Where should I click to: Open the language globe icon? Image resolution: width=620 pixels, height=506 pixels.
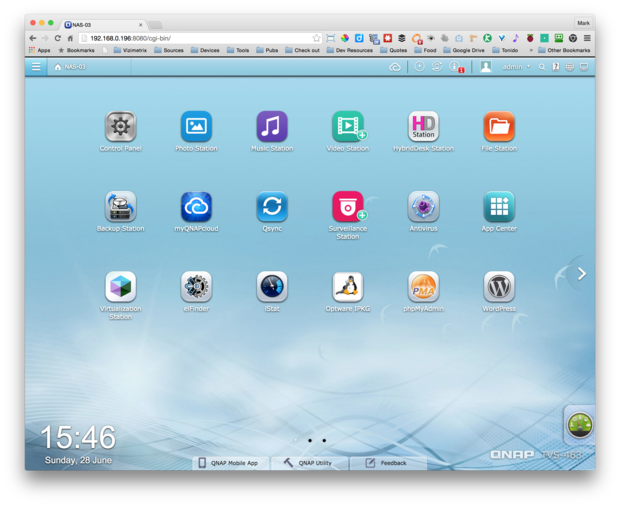570,67
